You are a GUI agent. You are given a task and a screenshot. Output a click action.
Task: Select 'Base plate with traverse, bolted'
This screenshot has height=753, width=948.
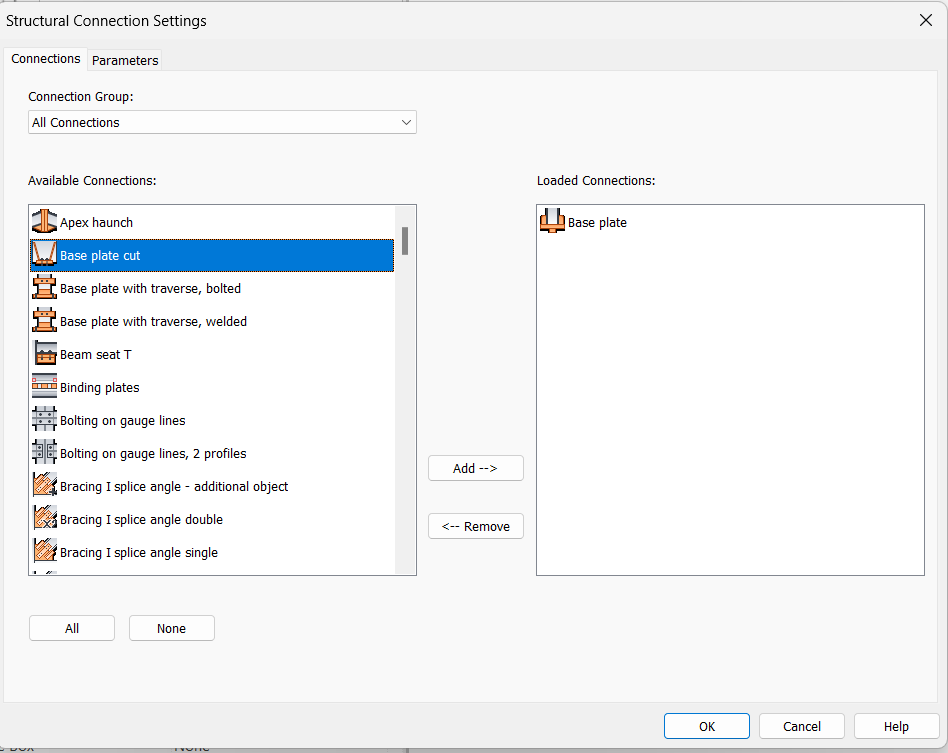[212, 288]
